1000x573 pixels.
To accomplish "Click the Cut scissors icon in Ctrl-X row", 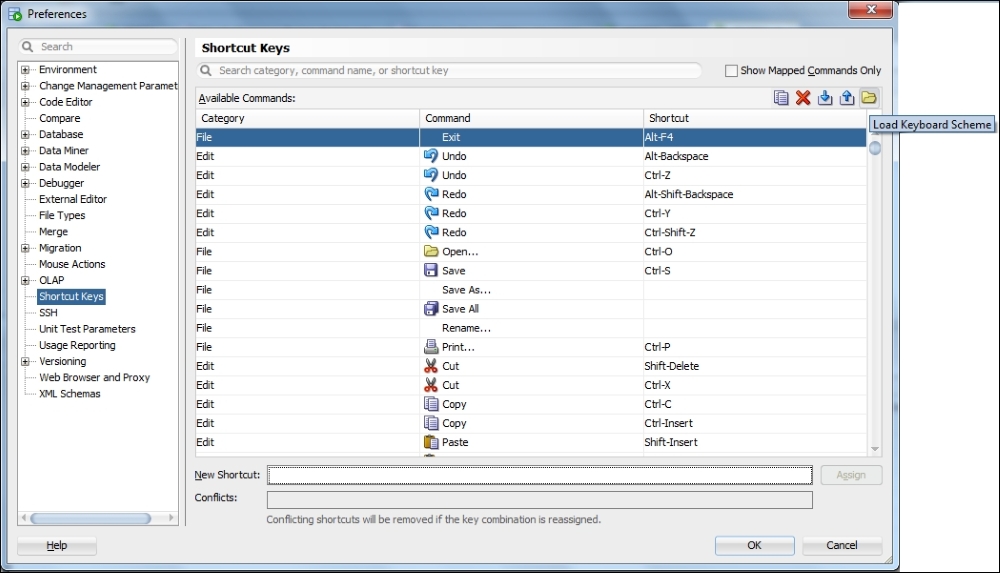I will 431,385.
